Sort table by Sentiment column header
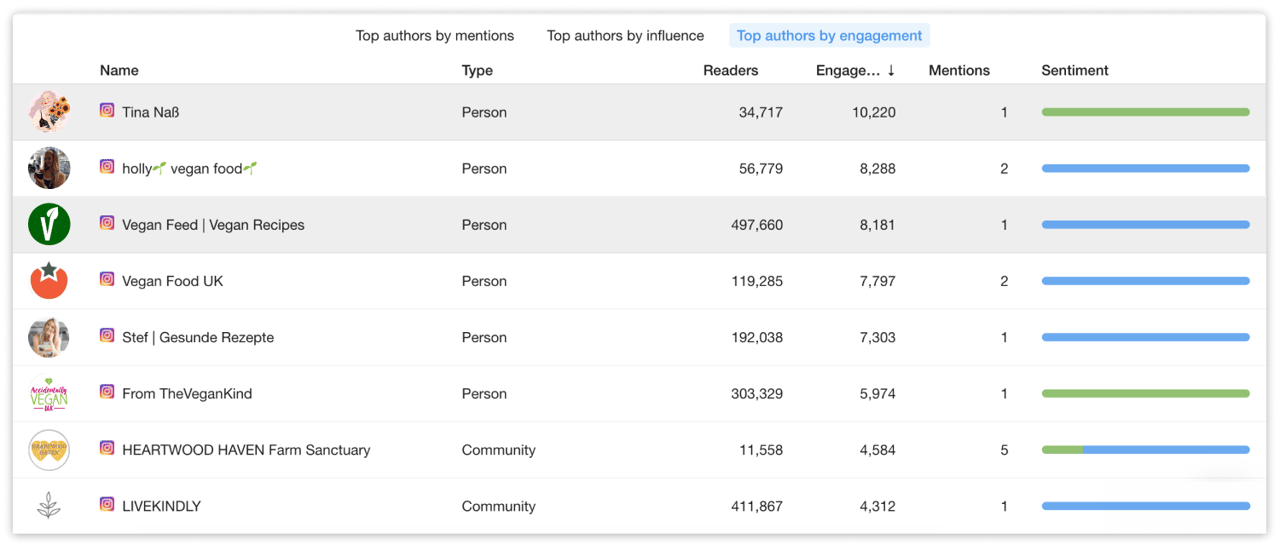This screenshot has width=1280, height=550. point(1075,70)
